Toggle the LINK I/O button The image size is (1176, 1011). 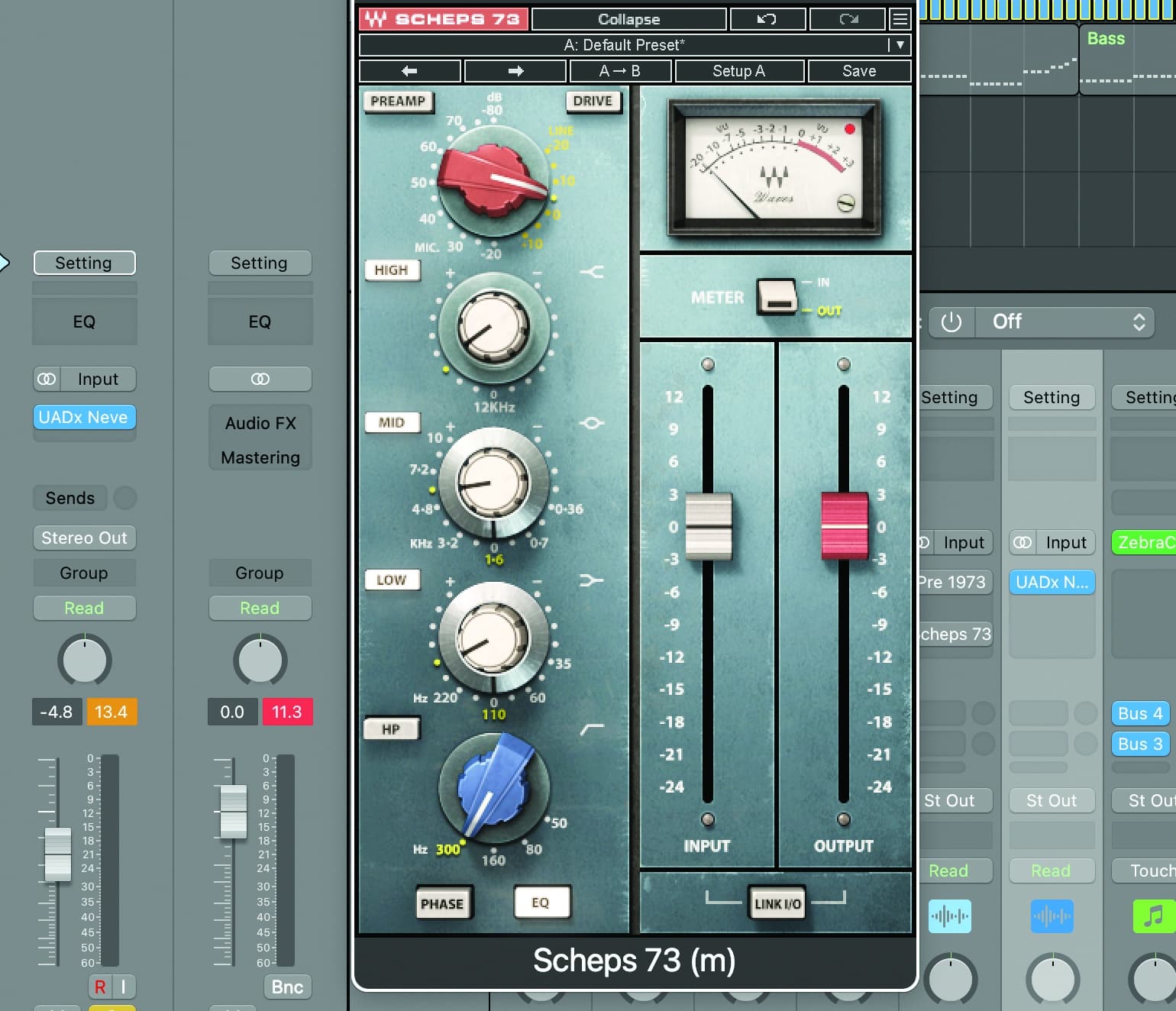pos(777,903)
